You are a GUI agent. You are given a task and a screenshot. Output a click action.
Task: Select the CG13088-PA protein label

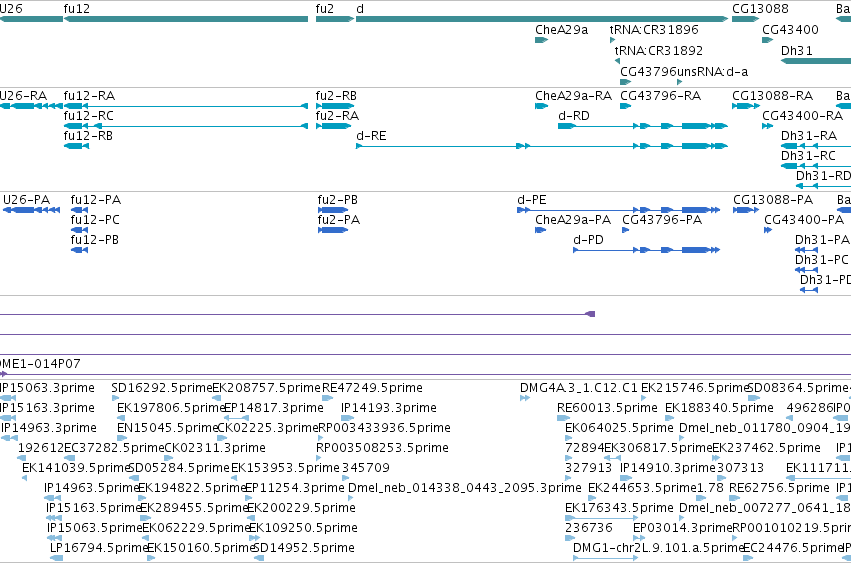pos(773,200)
